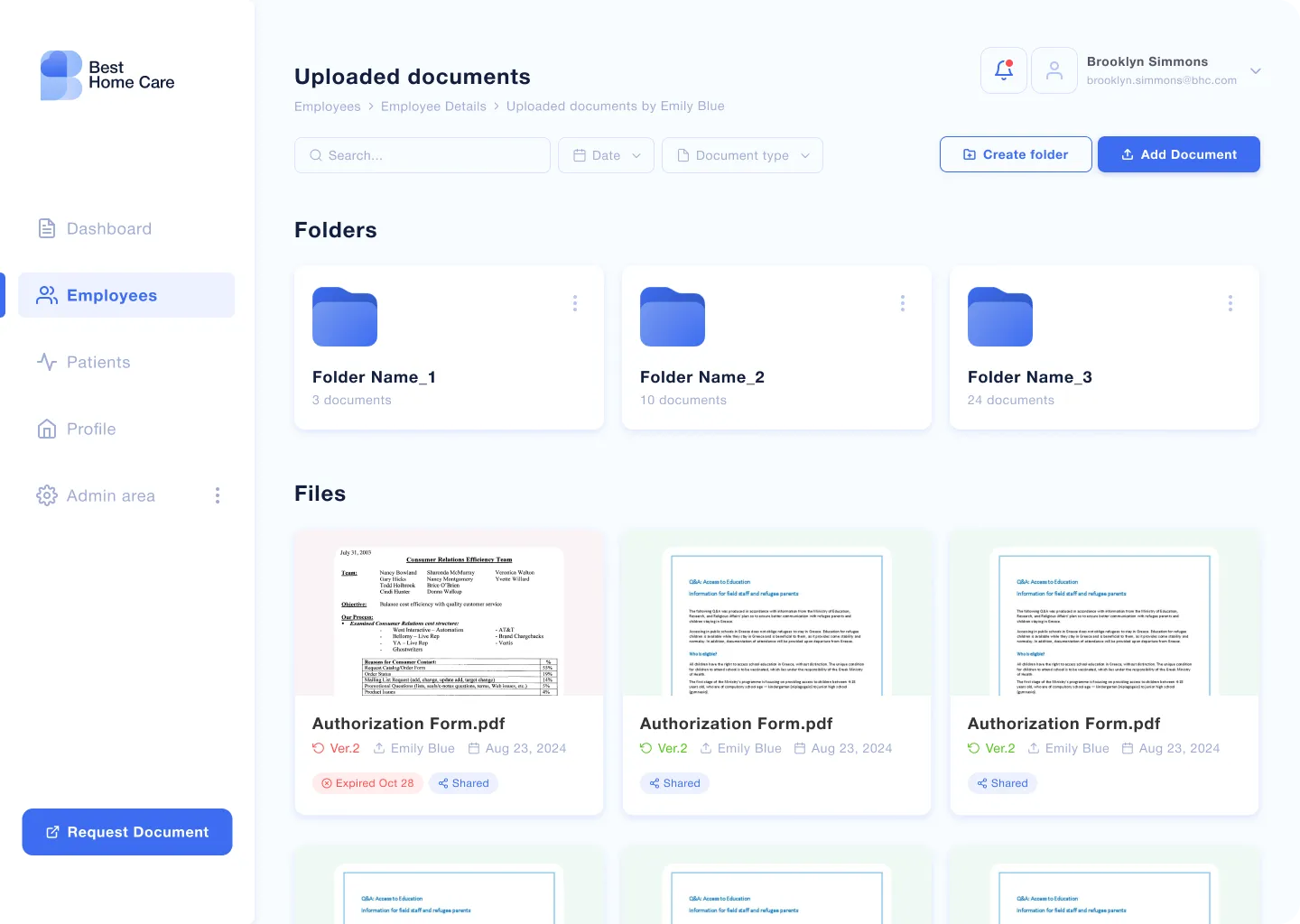The width and height of the screenshot is (1300, 924).
Task: Click the Request Document button
Action: pyautogui.click(x=126, y=832)
